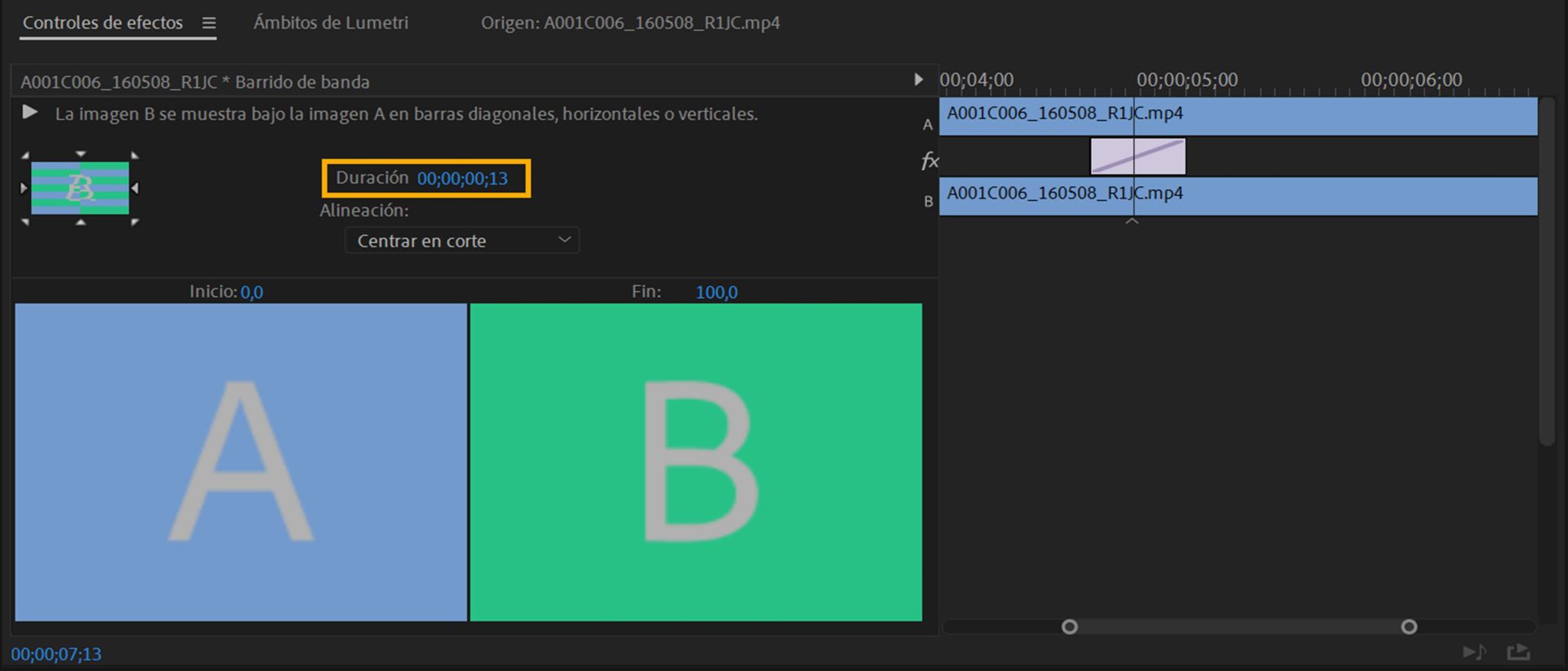Click the bottom edge selector arrow on thumbnail
Viewport: 1568px width, 671px height.
point(80,222)
